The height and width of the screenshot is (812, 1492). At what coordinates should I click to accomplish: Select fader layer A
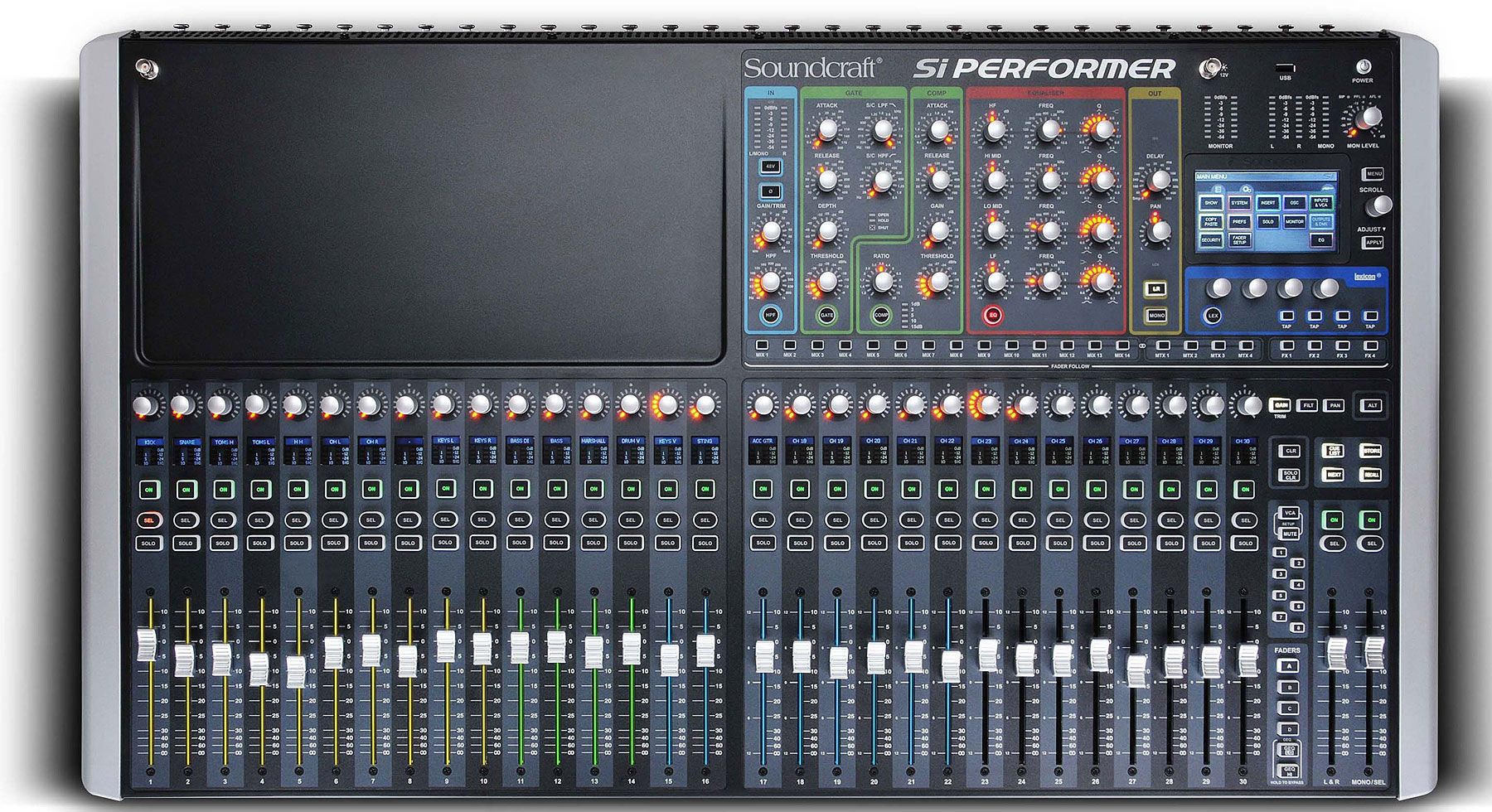[x=1287, y=665]
